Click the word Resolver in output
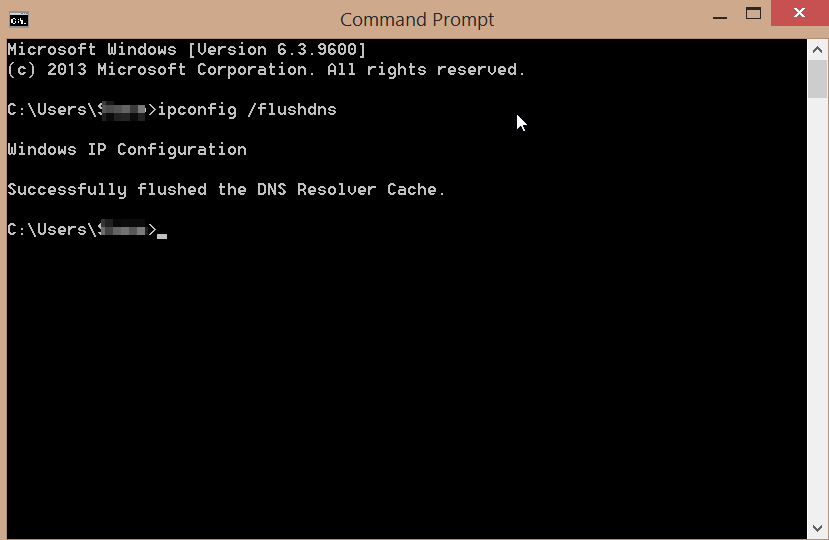The width and height of the screenshot is (829, 540). (x=336, y=189)
